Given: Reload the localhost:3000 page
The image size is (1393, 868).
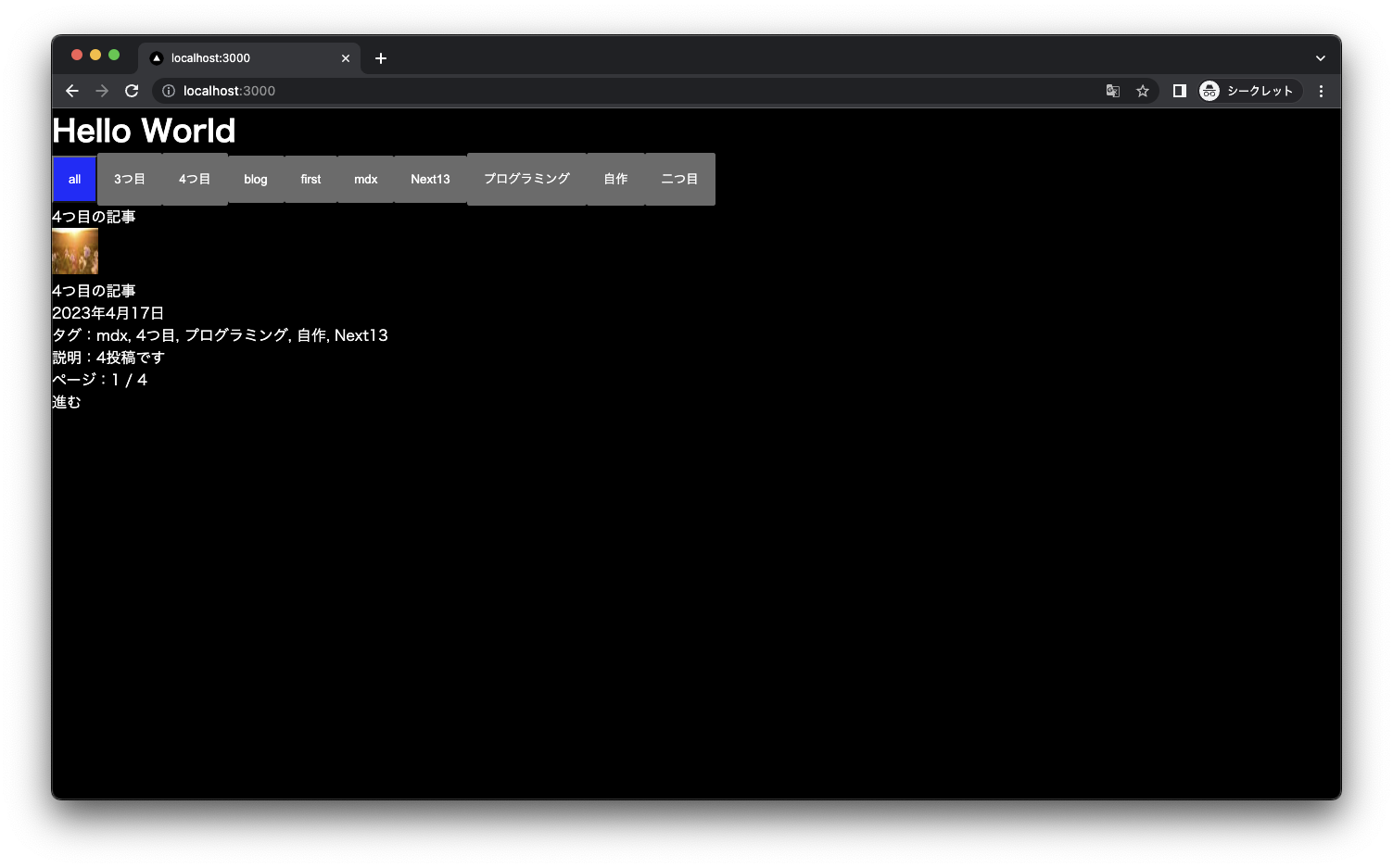Looking at the screenshot, I should pyautogui.click(x=132, y=91).
